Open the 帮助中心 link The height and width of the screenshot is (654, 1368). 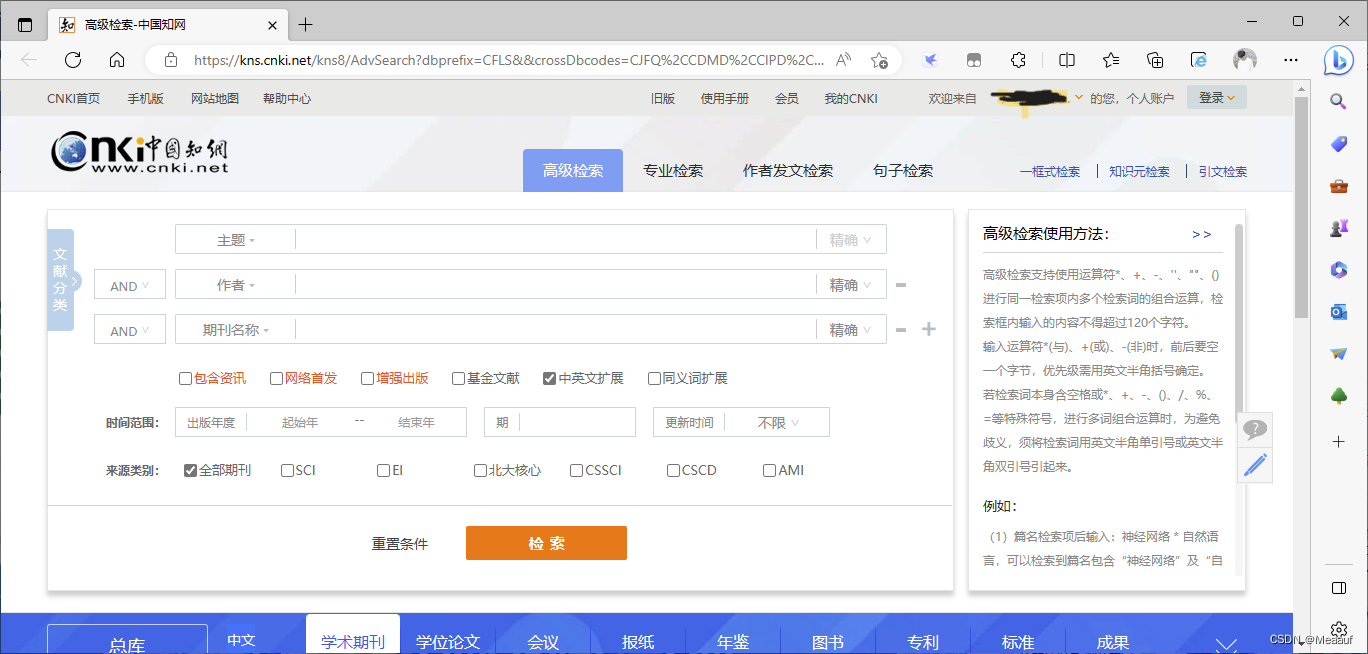tap(287, 98)
